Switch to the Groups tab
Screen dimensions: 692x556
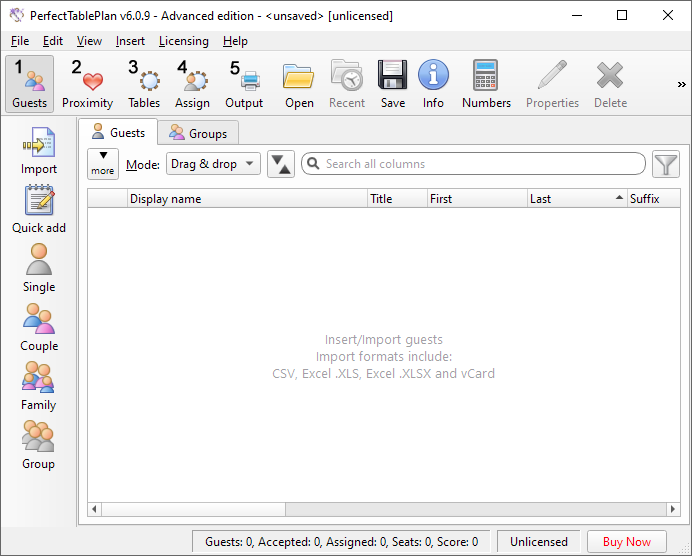pyautogui.click(x=199, y=133)
